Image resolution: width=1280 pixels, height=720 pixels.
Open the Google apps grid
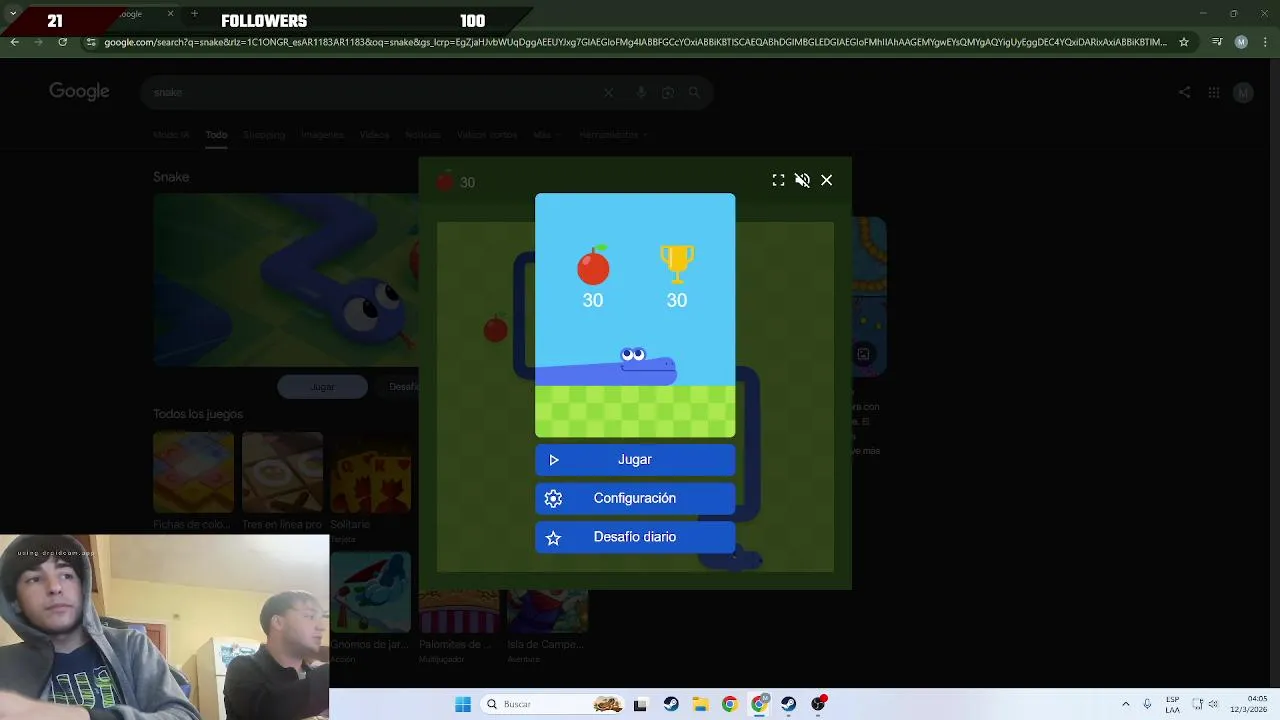[1214, 92]
